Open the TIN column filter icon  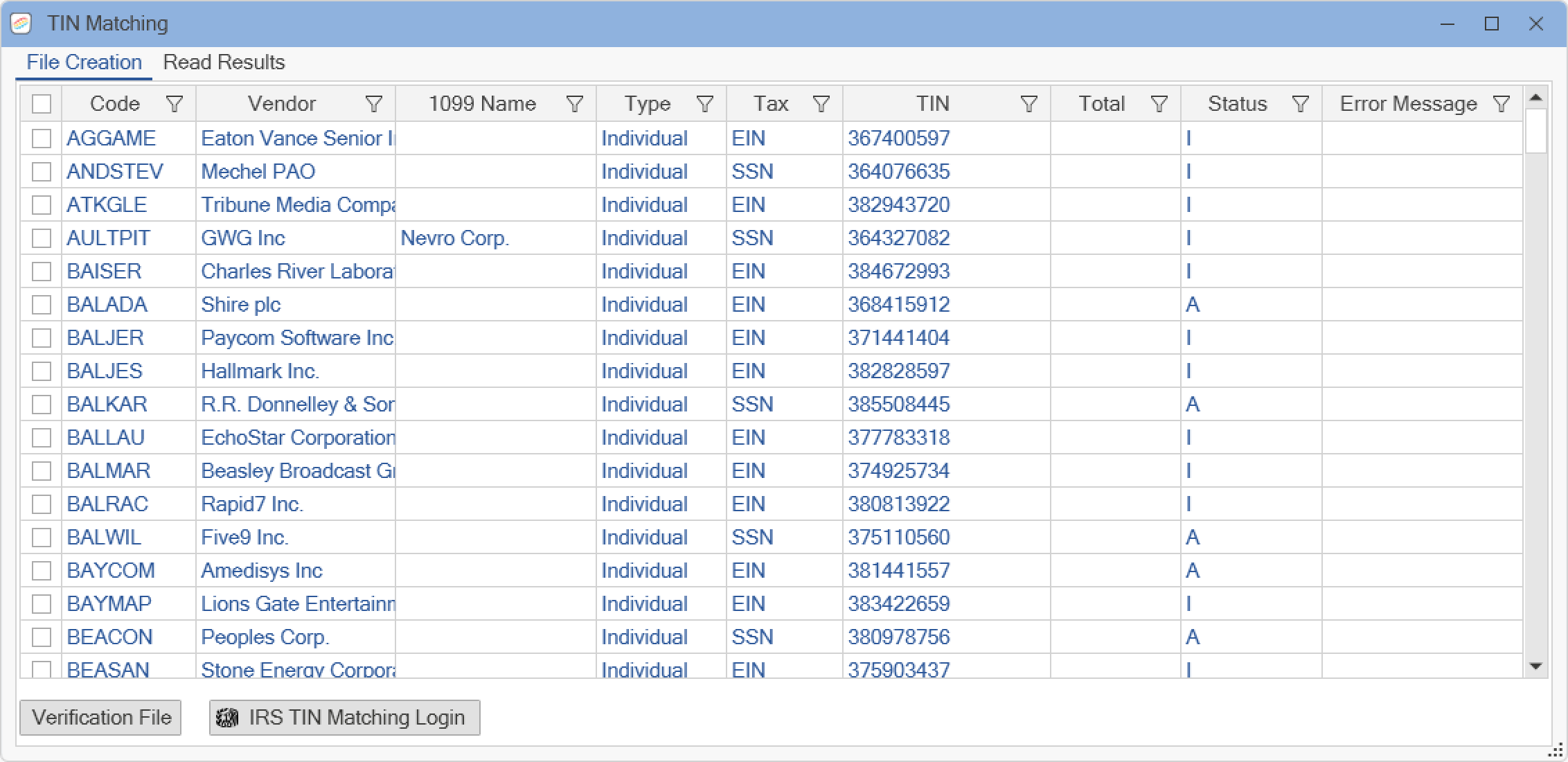tap(1029, 104)
